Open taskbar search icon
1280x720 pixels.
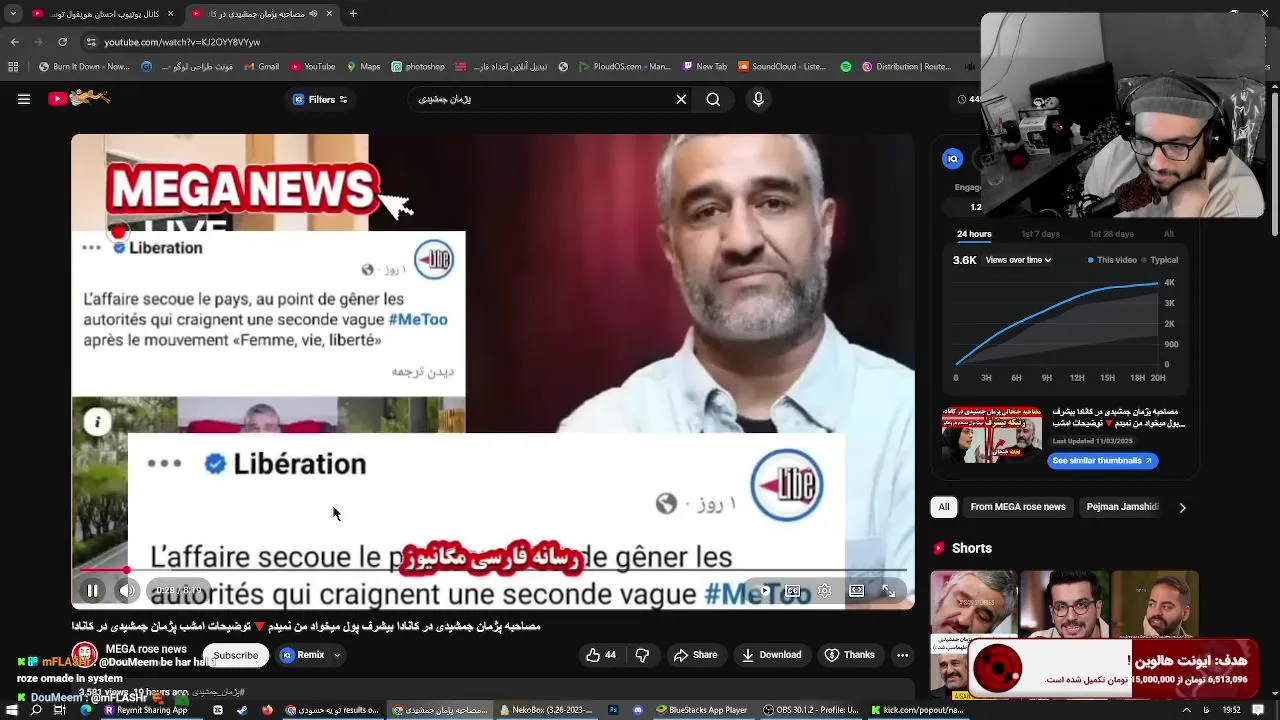pyautogui.click(x=36, y=710)
